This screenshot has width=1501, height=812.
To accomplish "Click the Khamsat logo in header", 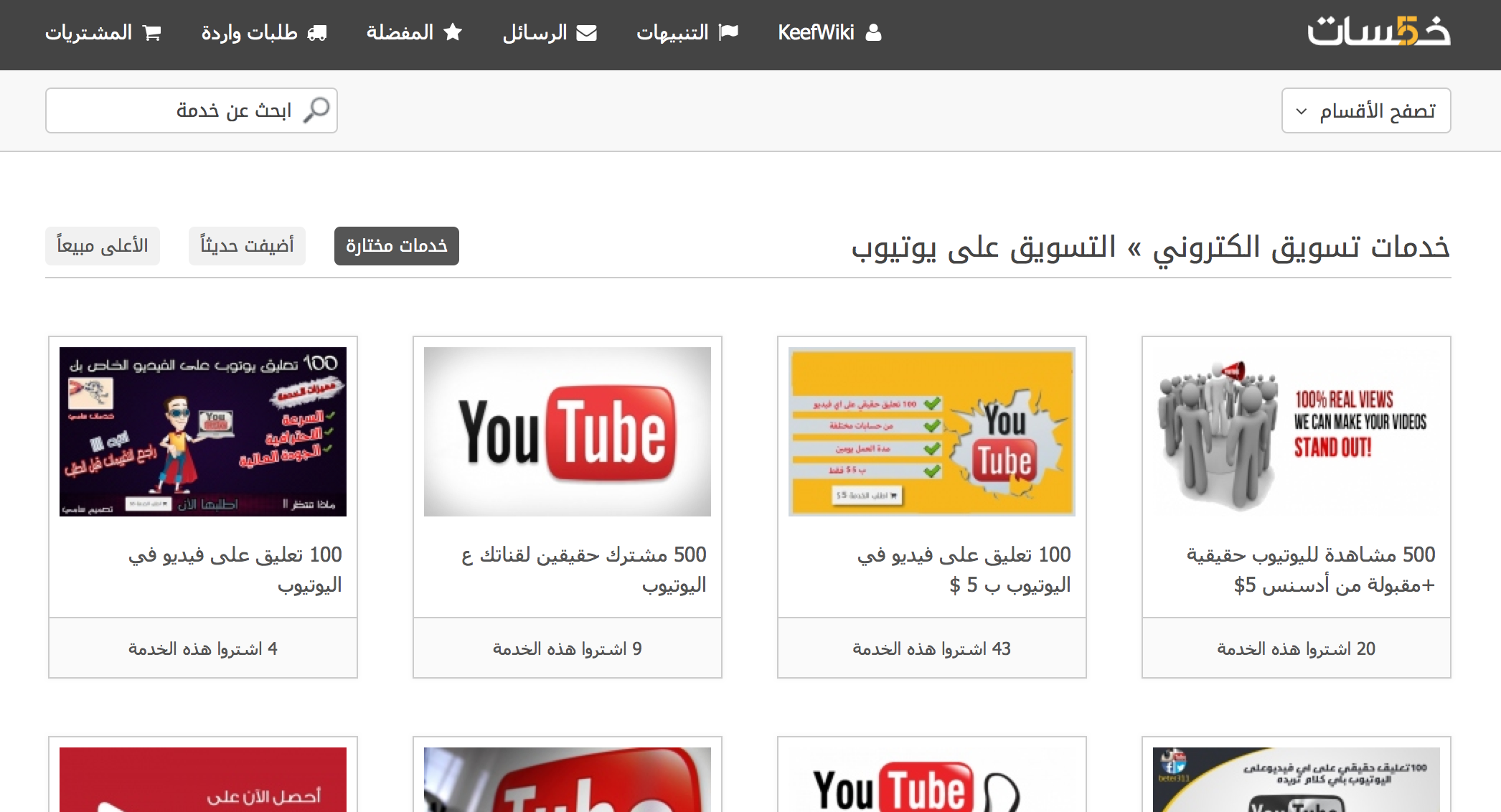I will (1378, 32).
